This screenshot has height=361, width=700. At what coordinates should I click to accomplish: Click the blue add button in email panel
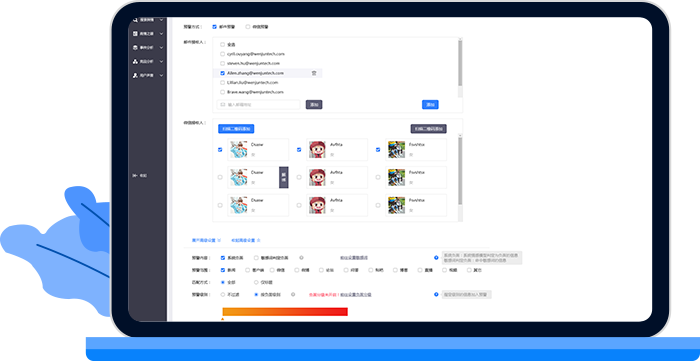430,104
